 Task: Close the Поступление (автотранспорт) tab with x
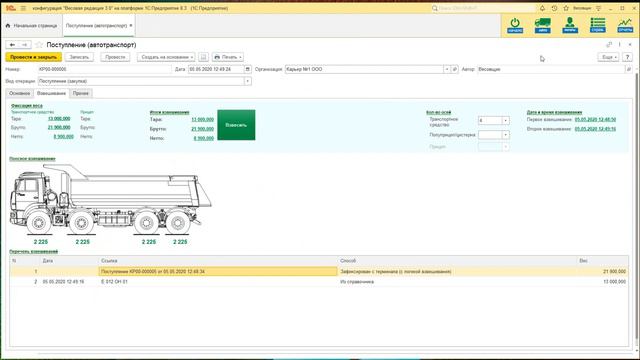tap(131, 25)
